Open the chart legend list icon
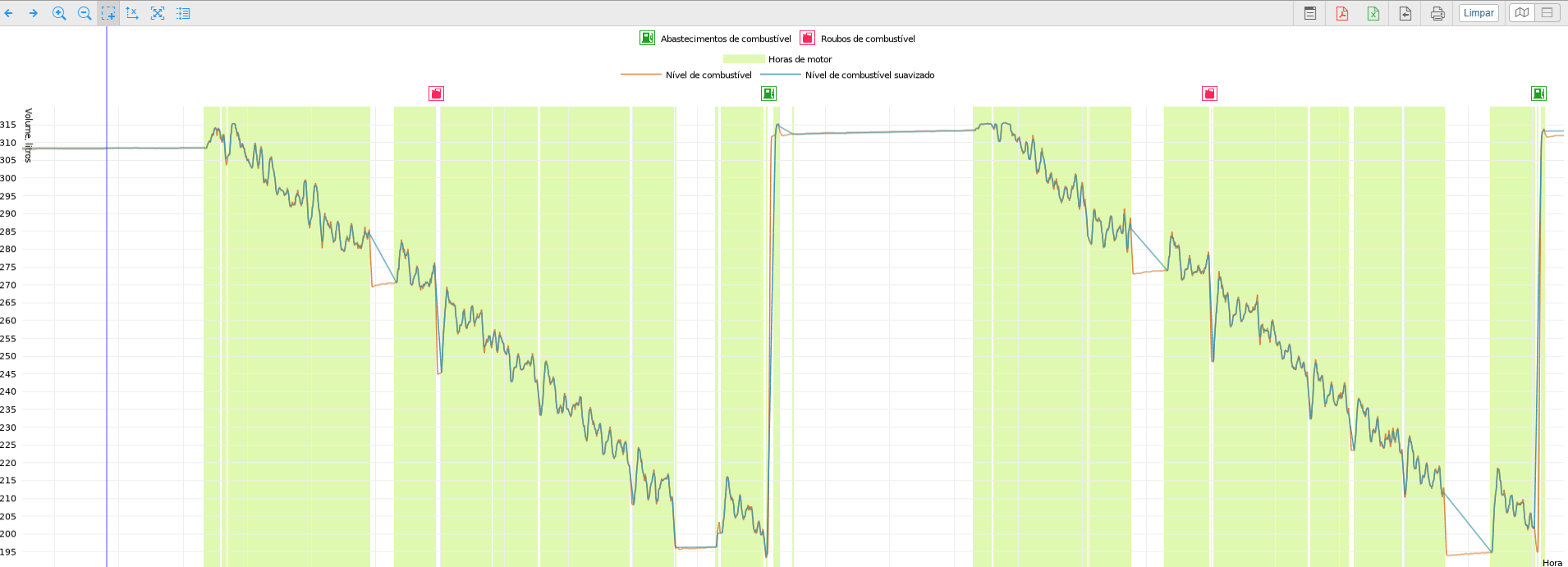The width and height of the screenshot is (1568, 567). point(183,13)
